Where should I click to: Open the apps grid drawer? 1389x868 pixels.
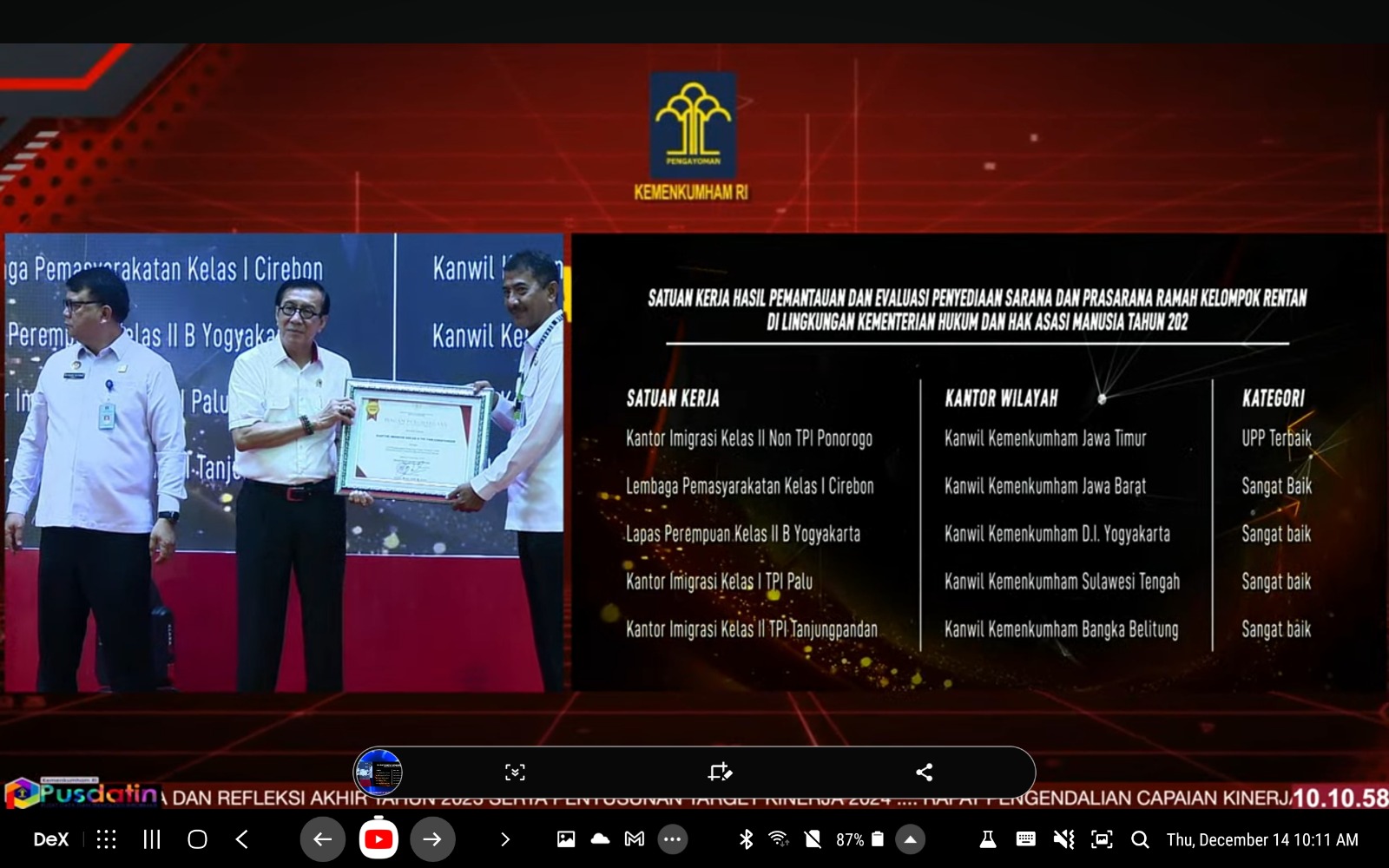[106, 839]
